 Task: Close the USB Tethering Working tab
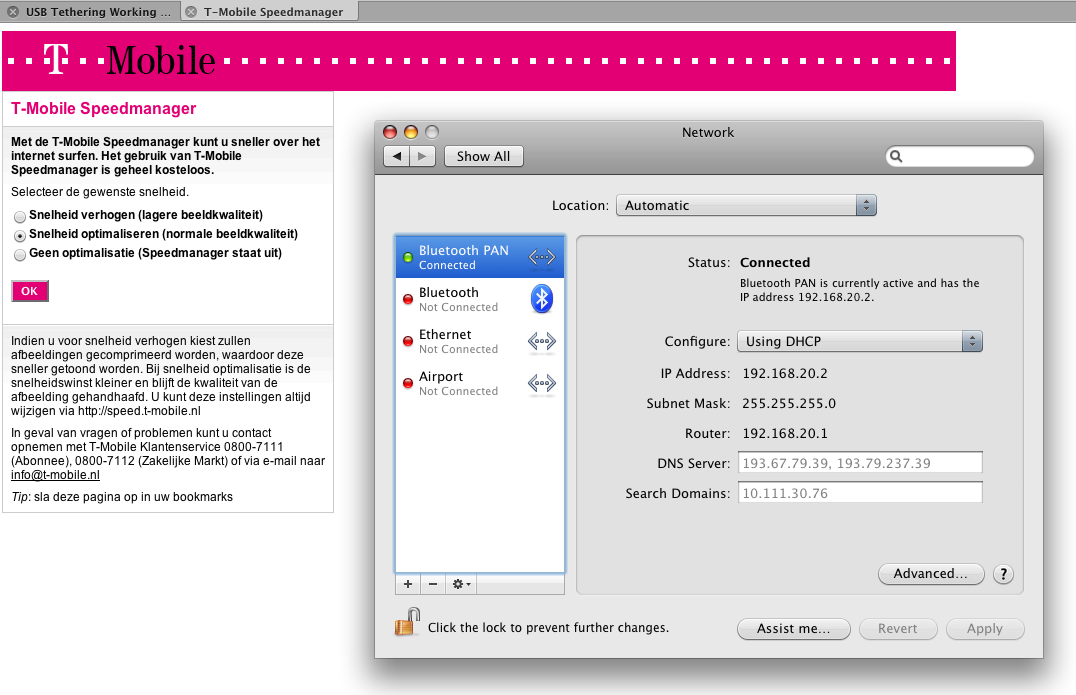pyautogui.click(x=13, y=12)
